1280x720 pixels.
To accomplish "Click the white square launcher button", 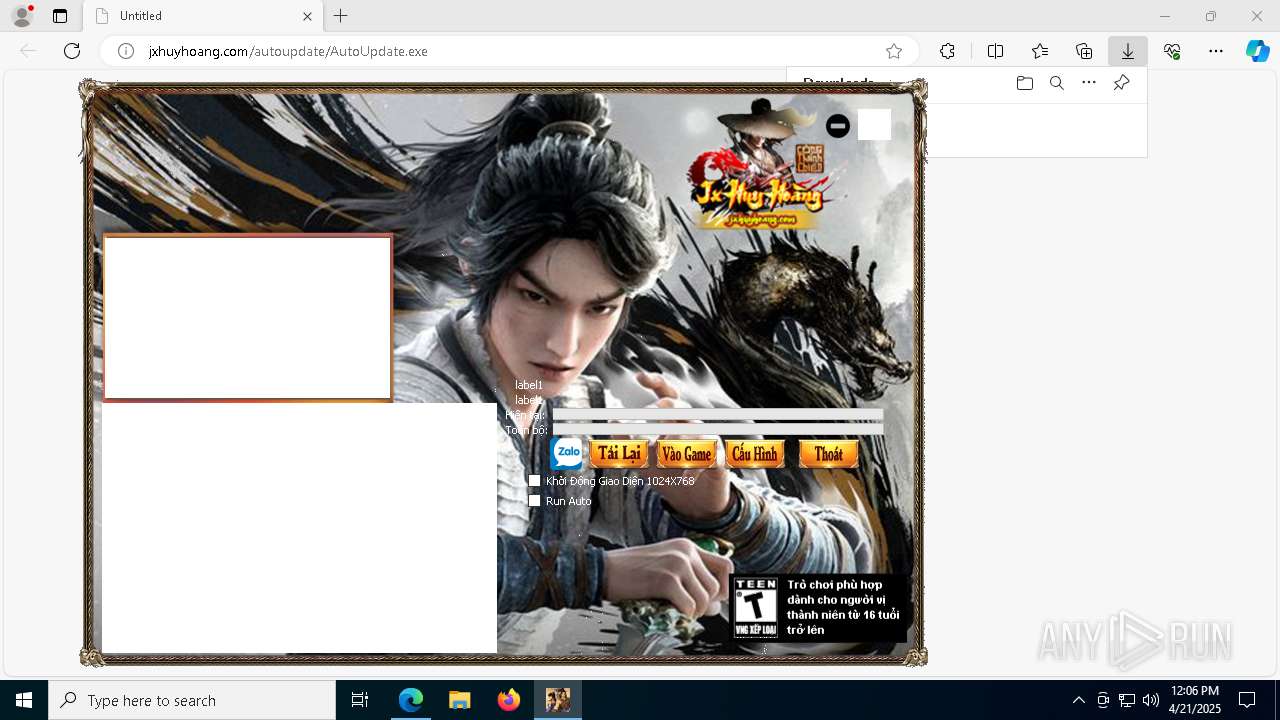I will click(874, 124).
